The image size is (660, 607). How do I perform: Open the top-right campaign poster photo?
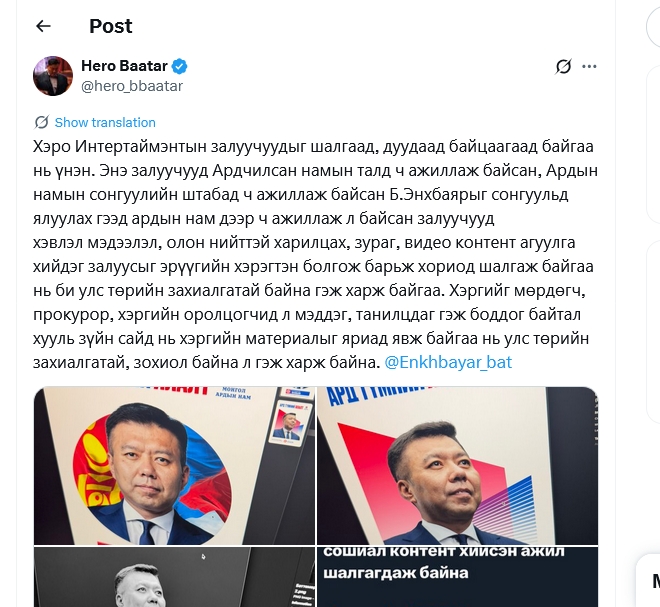(x=457, y=466)
